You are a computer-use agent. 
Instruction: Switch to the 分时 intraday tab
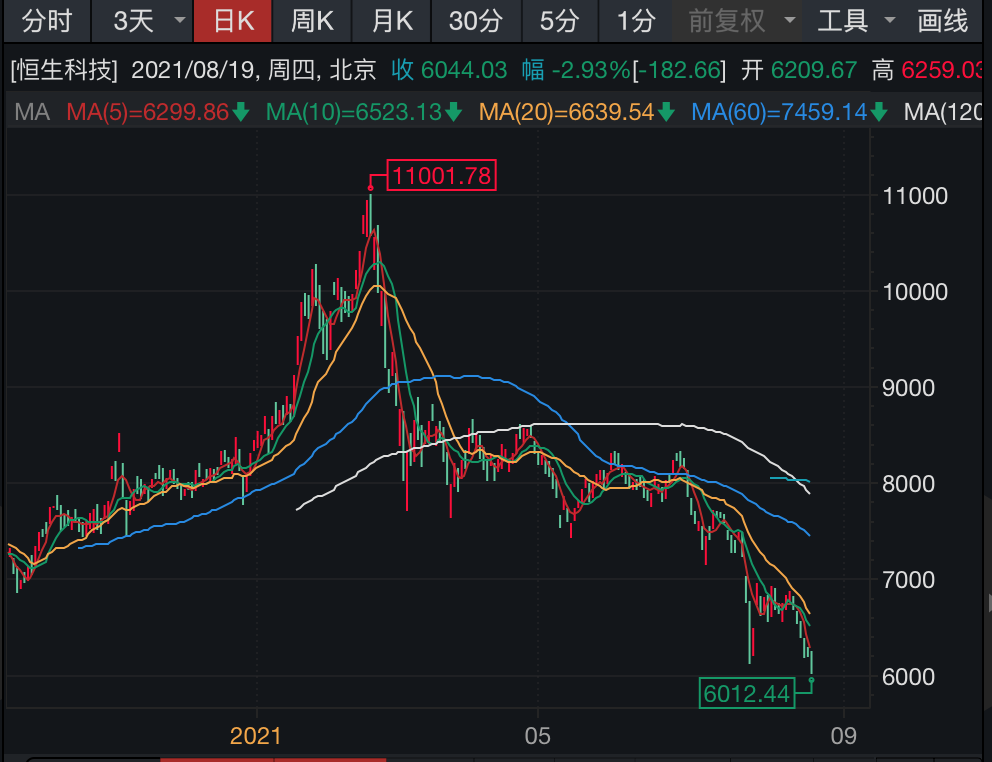46,21
